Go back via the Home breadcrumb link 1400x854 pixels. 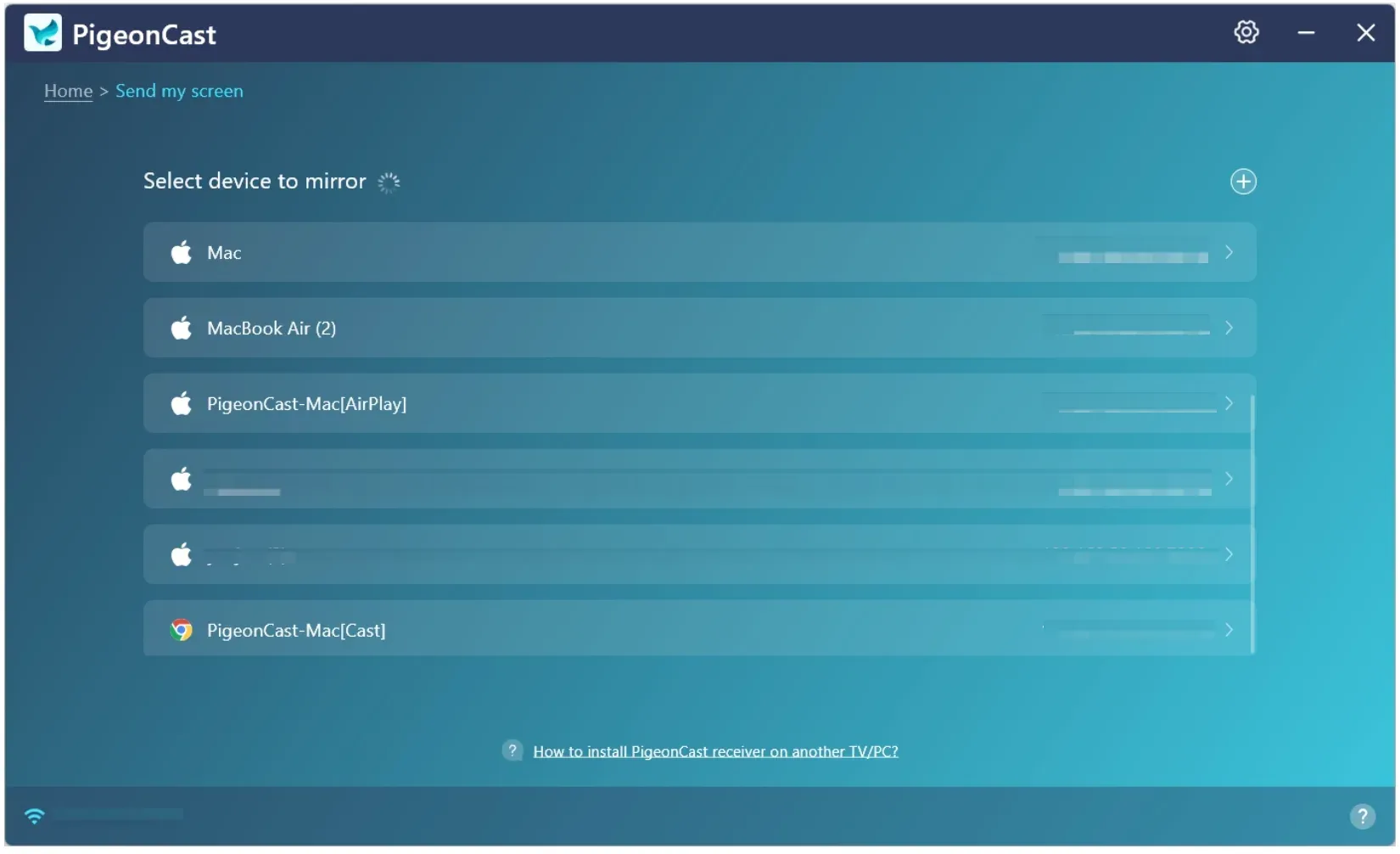pyautogui.click(x=68, y=91)
